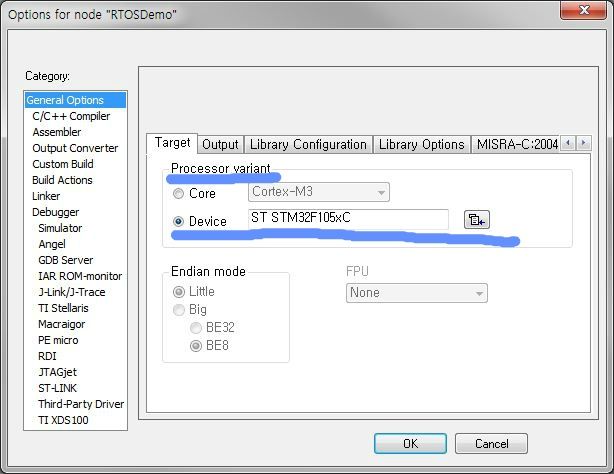Choose Big endian mode radio
This screenshot has height=474, width=614.
[179, 310]
